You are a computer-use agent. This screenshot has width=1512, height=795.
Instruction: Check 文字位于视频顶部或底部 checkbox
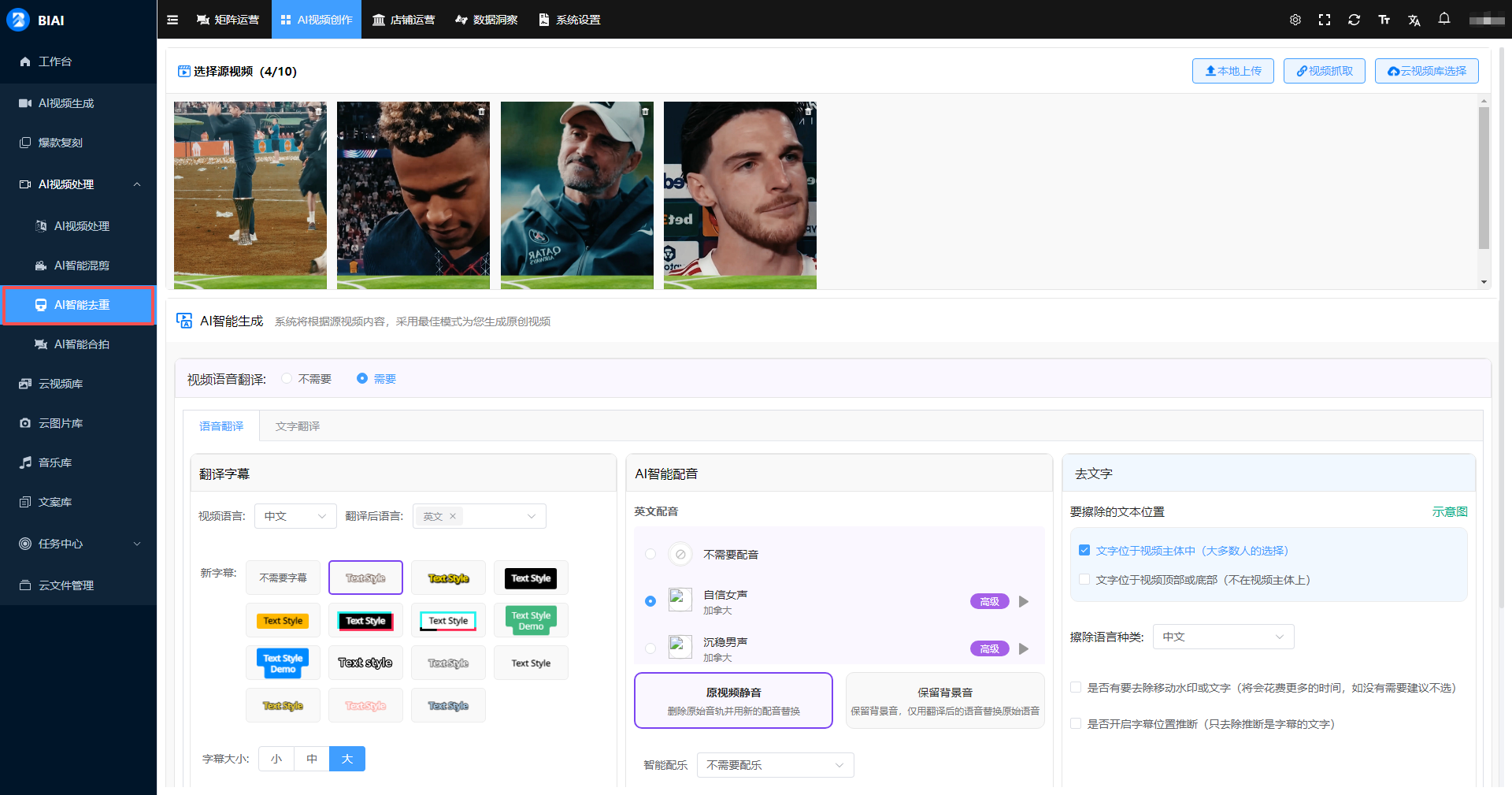pyautogui.click(x=1084, y=580)
